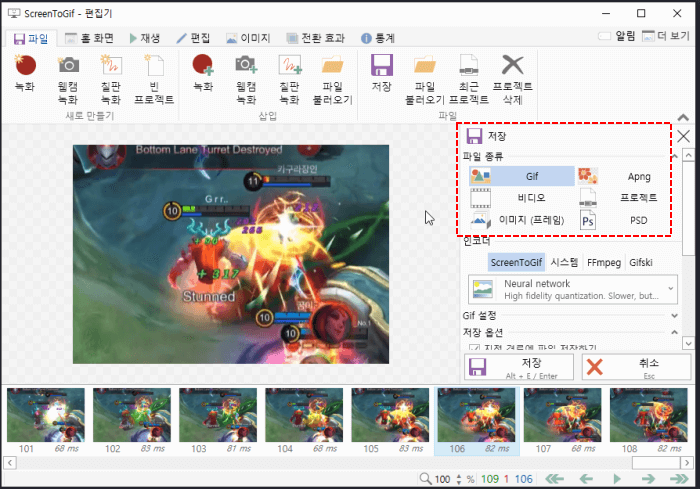
Task: Choose Gifski encoder
Action: pyautogui.click(x=641, y=262)
